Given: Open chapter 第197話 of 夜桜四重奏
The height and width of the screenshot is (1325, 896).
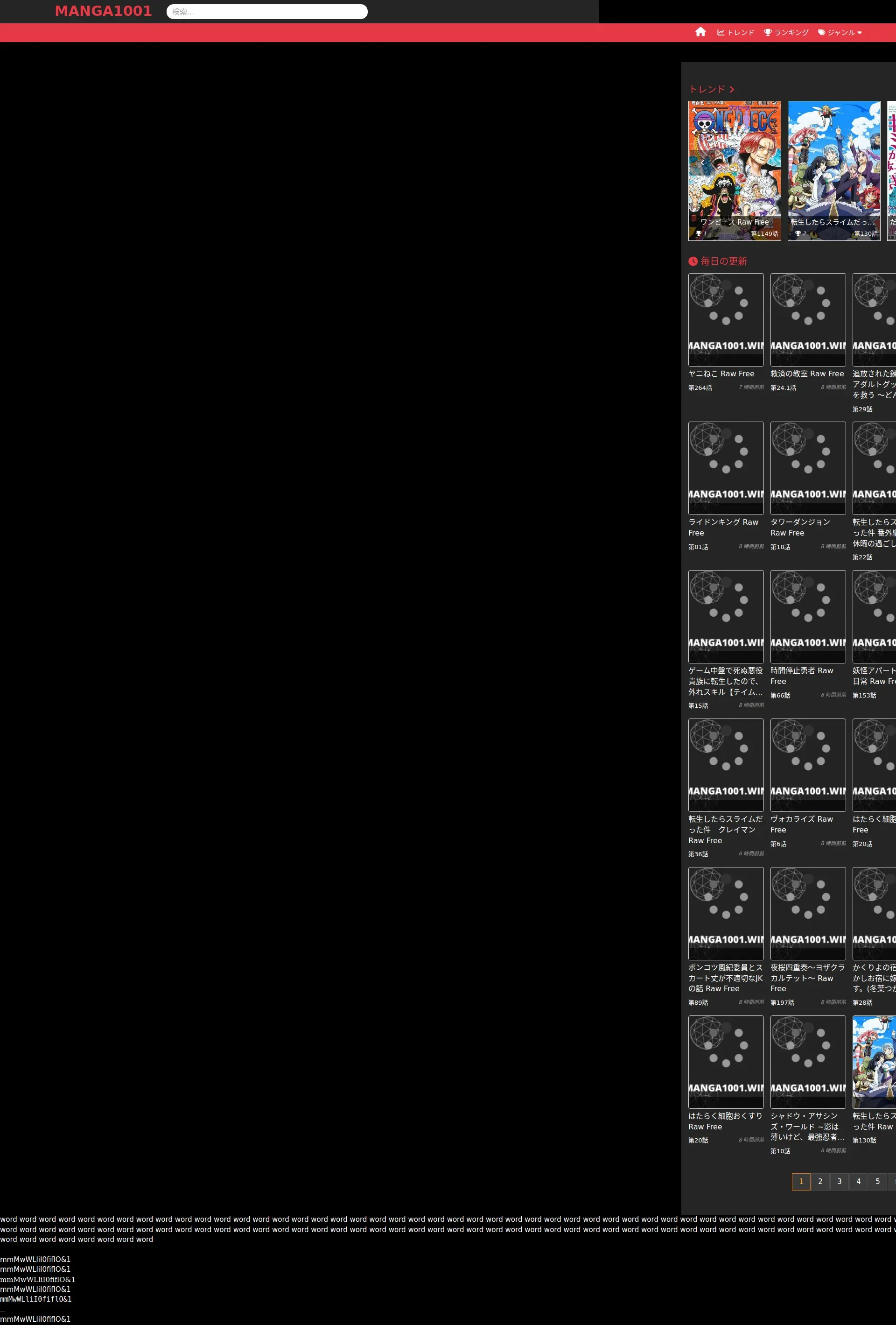Looking at the screenshot, I should point(782,1003).
